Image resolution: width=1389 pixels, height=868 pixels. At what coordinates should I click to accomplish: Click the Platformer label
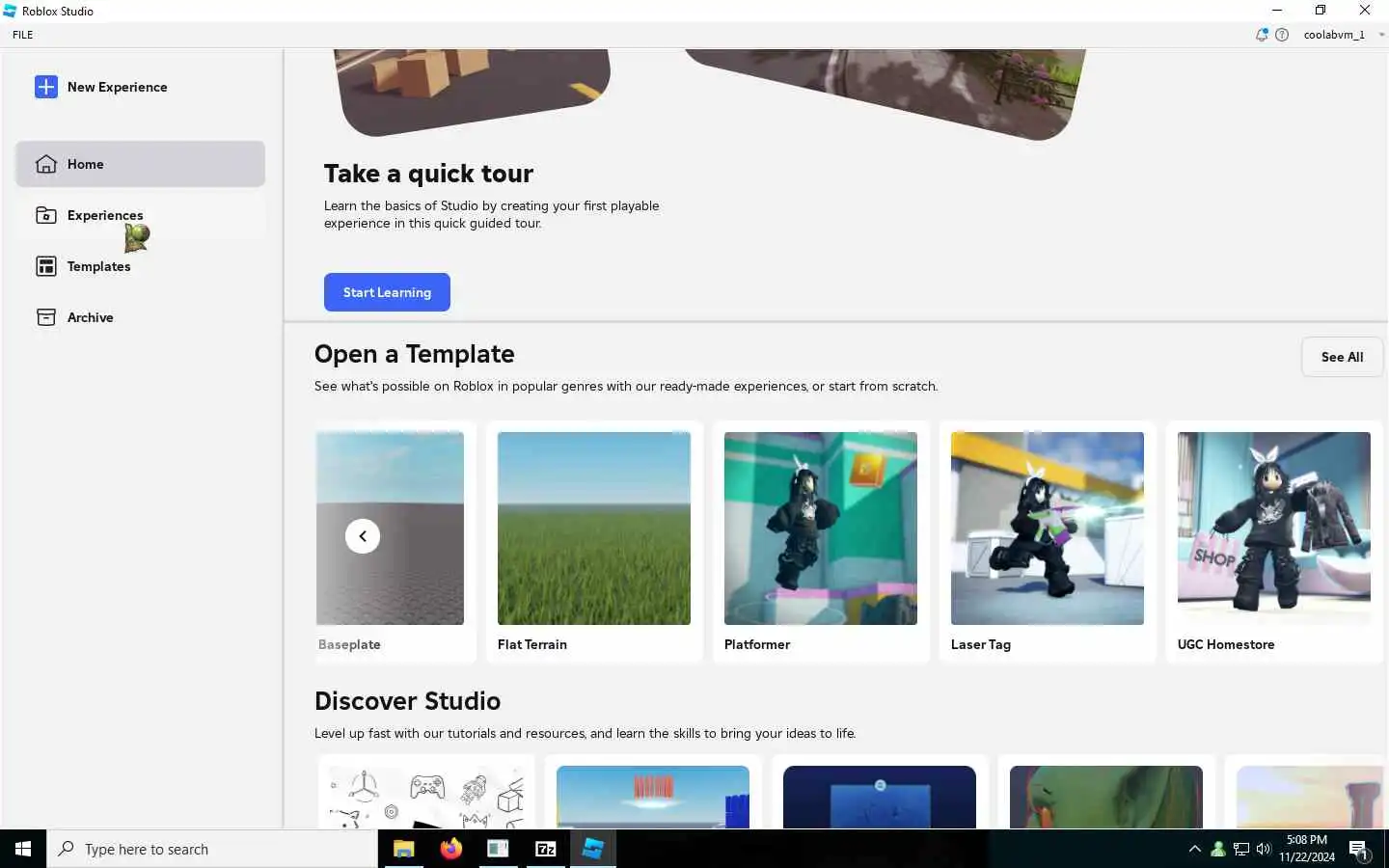click(x=757, y=644)
